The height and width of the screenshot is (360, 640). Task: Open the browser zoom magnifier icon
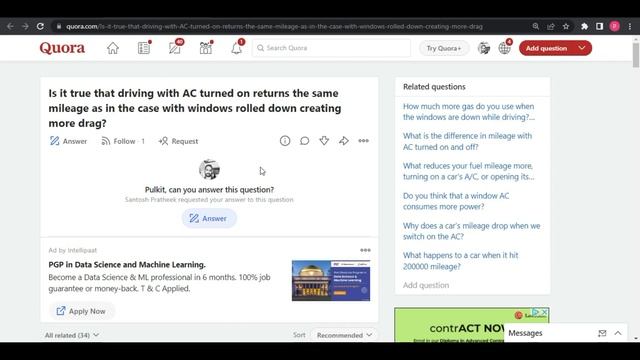536,27
